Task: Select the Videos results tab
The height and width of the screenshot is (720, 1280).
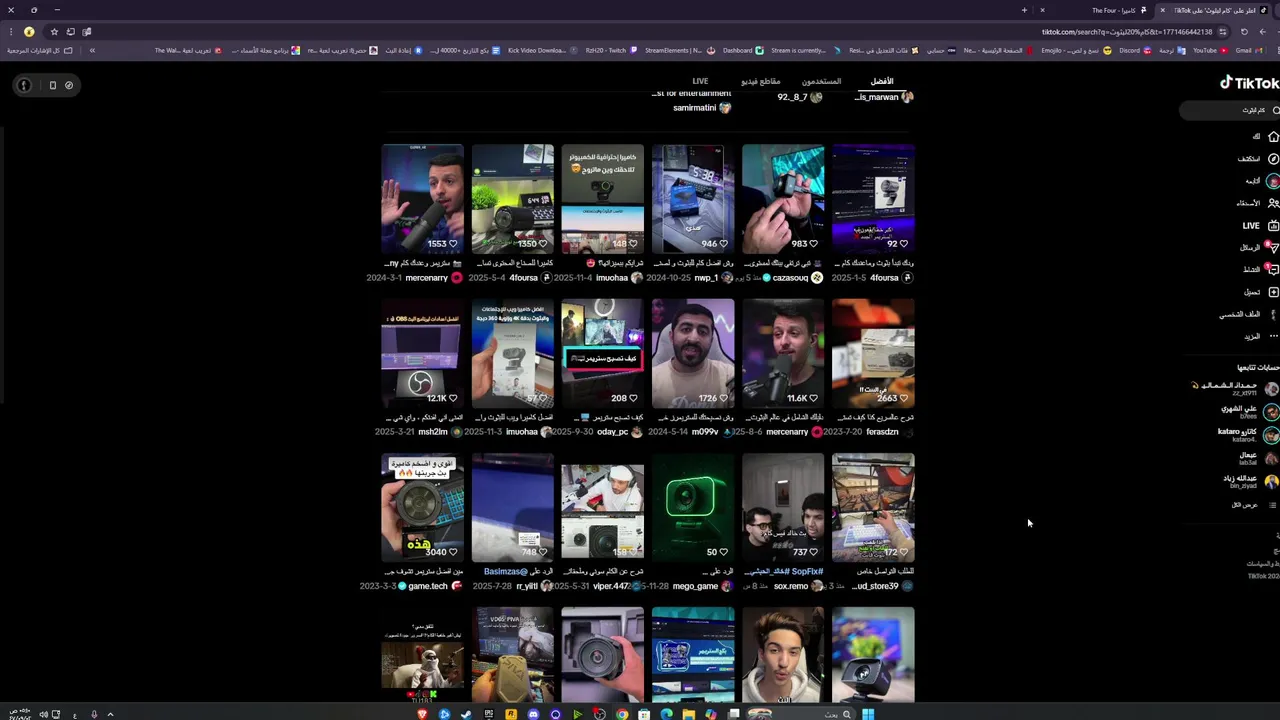Action: (x=760, y=81)
